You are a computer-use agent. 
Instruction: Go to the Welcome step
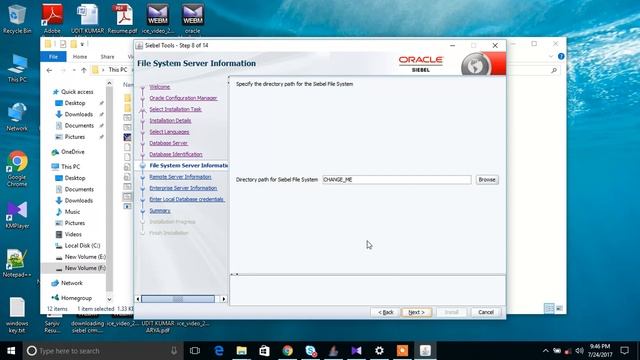click(160, 87)
